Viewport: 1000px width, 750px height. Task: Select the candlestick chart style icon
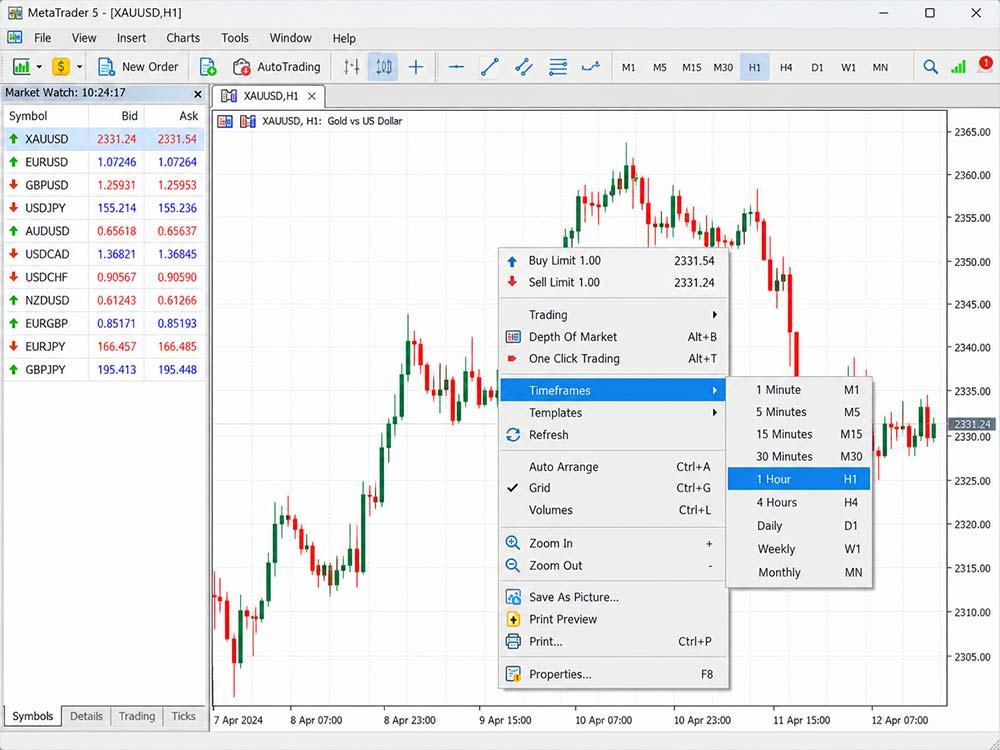[383, 67]
